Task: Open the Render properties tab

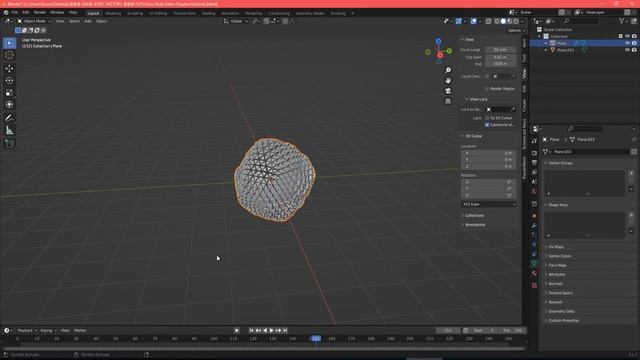Action: tap(534, 153)
